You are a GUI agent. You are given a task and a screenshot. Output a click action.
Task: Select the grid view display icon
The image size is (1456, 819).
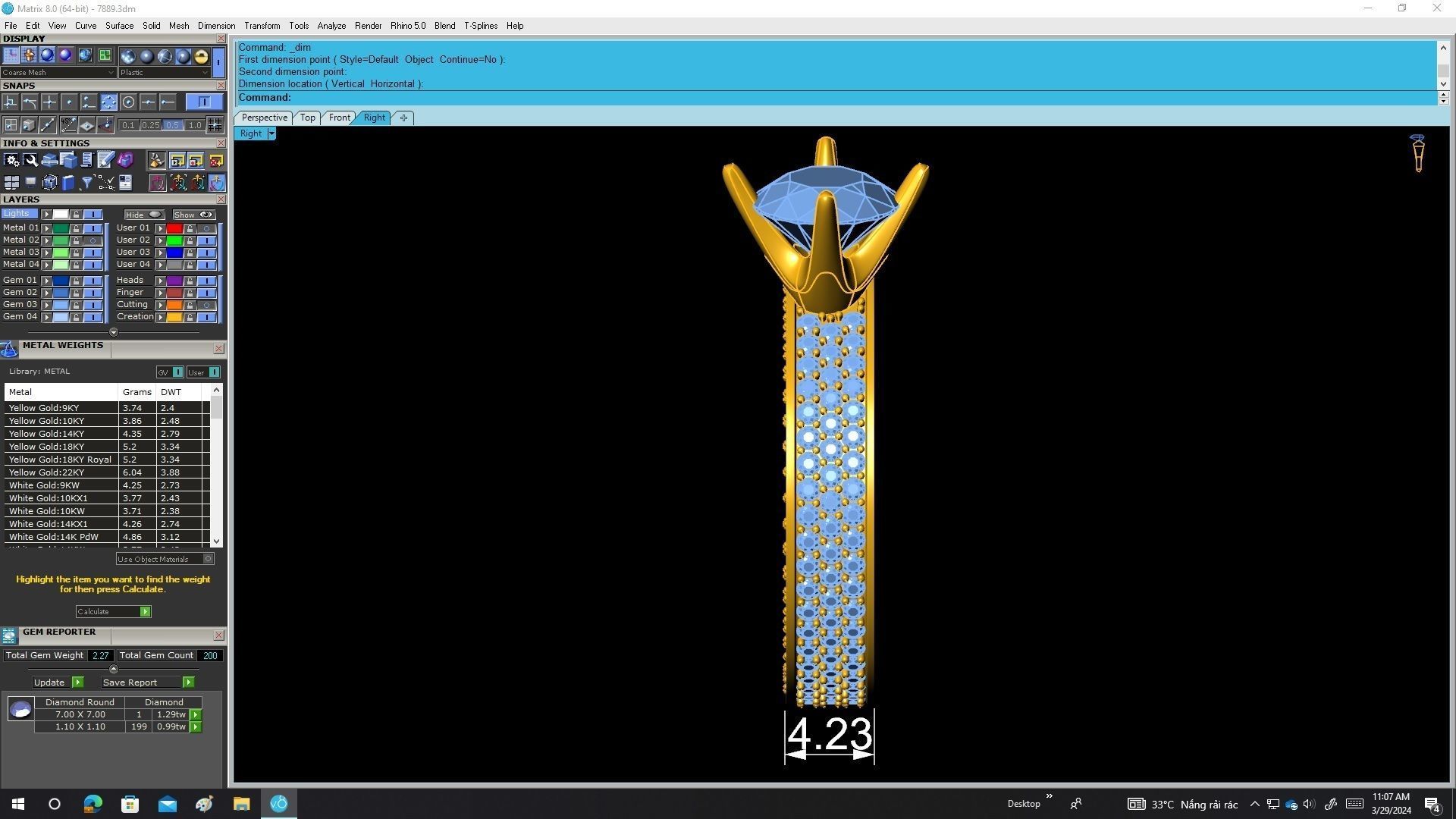(x=11, y=55)
